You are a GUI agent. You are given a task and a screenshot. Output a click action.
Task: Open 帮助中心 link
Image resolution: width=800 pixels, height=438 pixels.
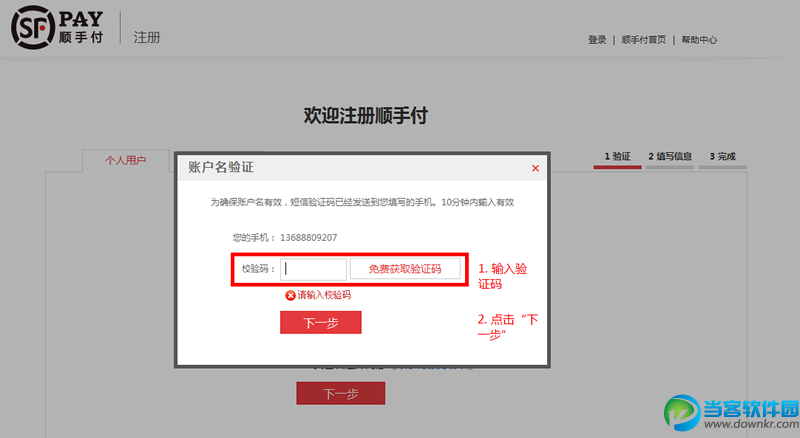pos(699,40)
